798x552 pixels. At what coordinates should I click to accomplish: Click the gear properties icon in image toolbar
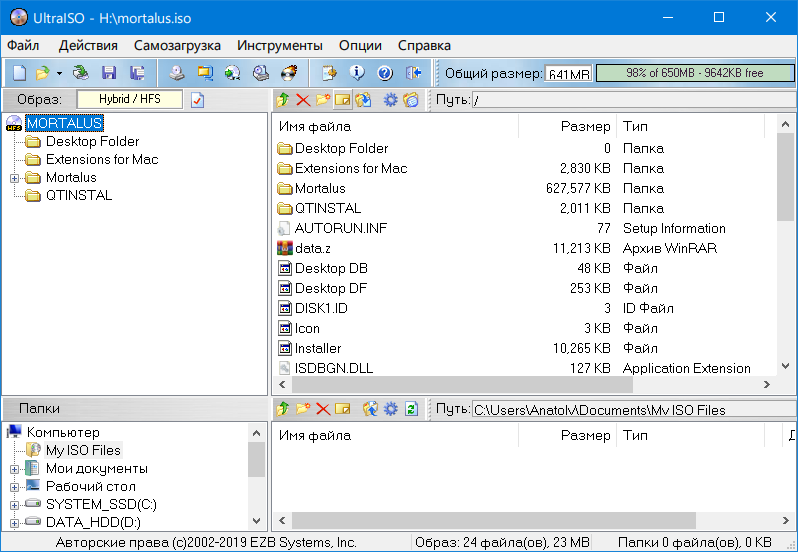tap(391, 100)
